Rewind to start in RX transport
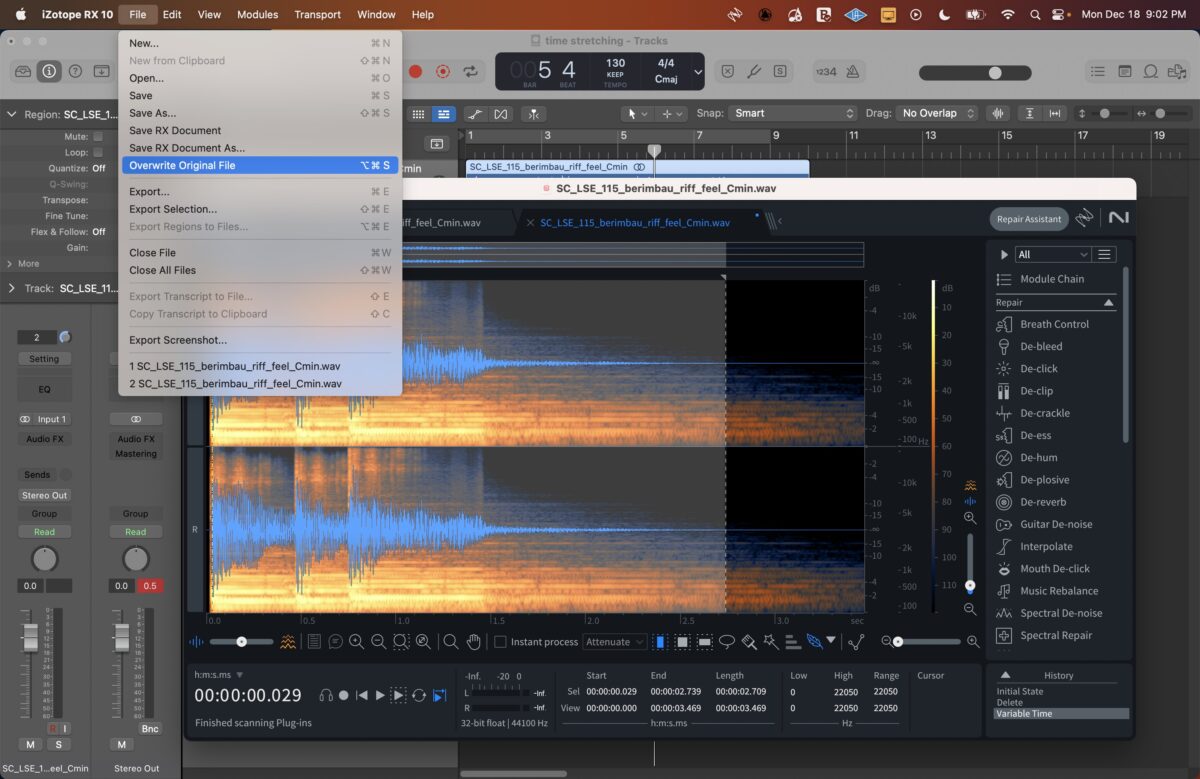1200x779 pixels. [x=362, y=695]
